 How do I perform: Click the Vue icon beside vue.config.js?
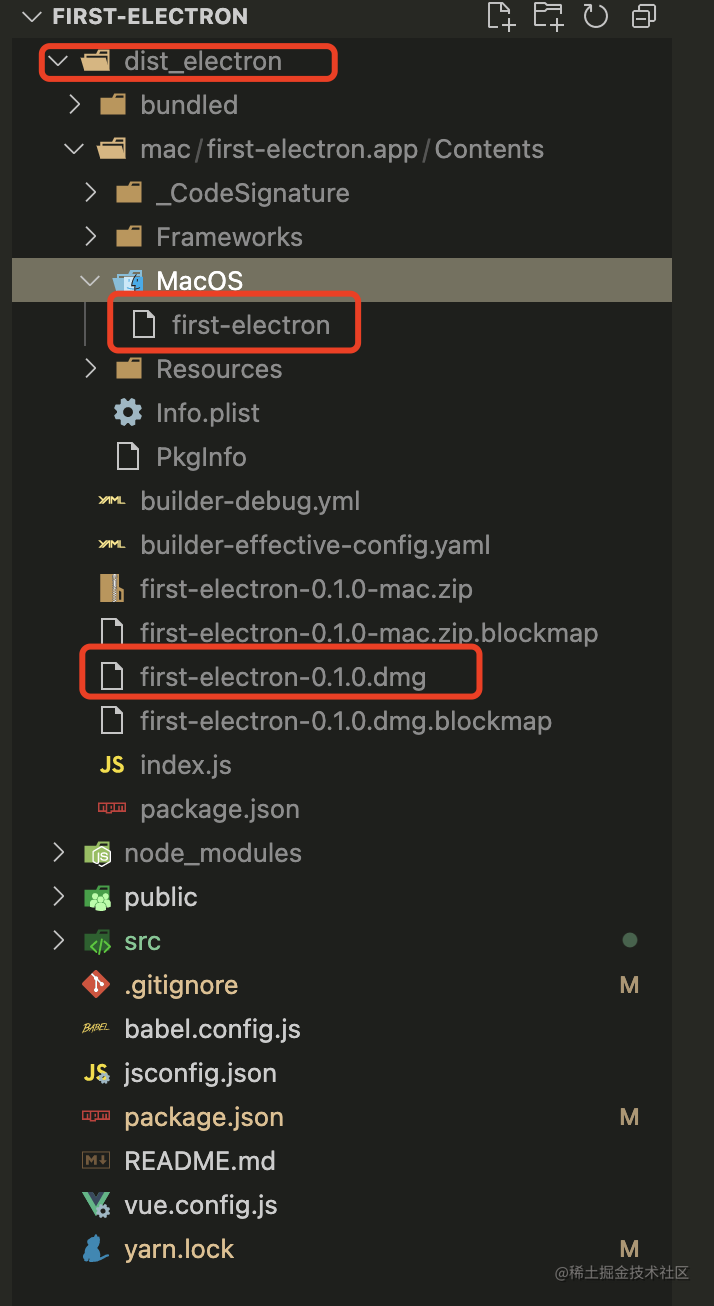coord(95,1204)
